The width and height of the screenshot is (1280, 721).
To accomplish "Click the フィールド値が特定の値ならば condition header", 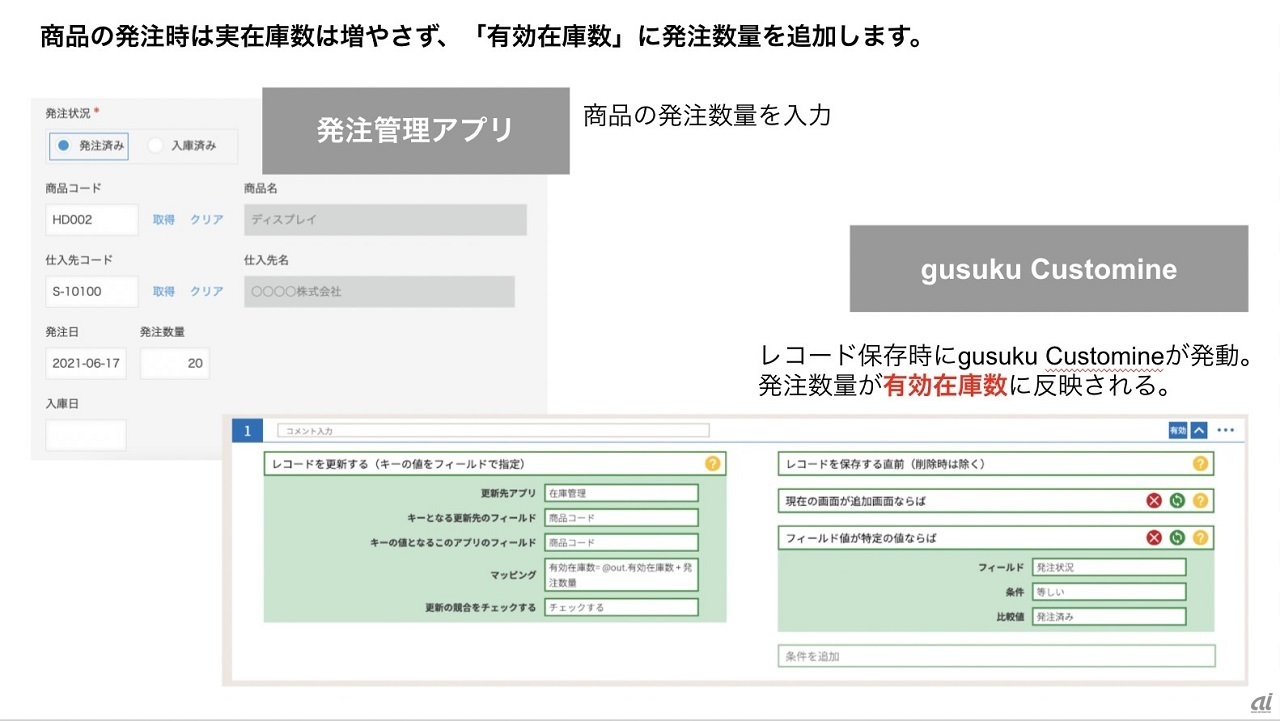I will coord(996,538).
